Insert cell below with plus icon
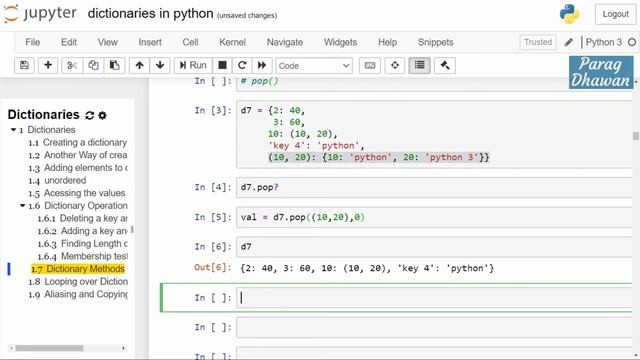 tap(48, 65)
